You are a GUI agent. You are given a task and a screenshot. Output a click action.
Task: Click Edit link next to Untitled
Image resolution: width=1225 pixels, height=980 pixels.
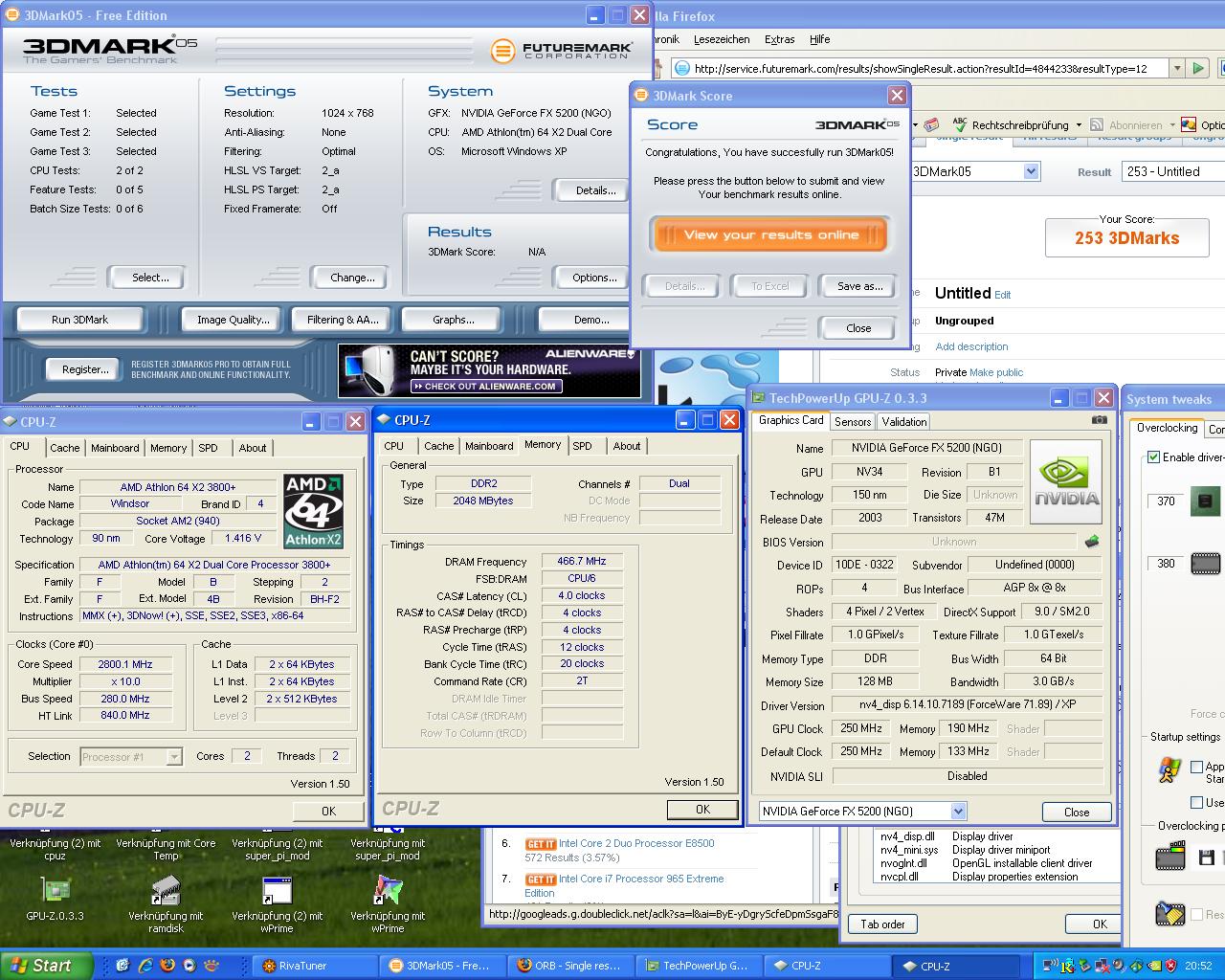tap(1002, 295)
